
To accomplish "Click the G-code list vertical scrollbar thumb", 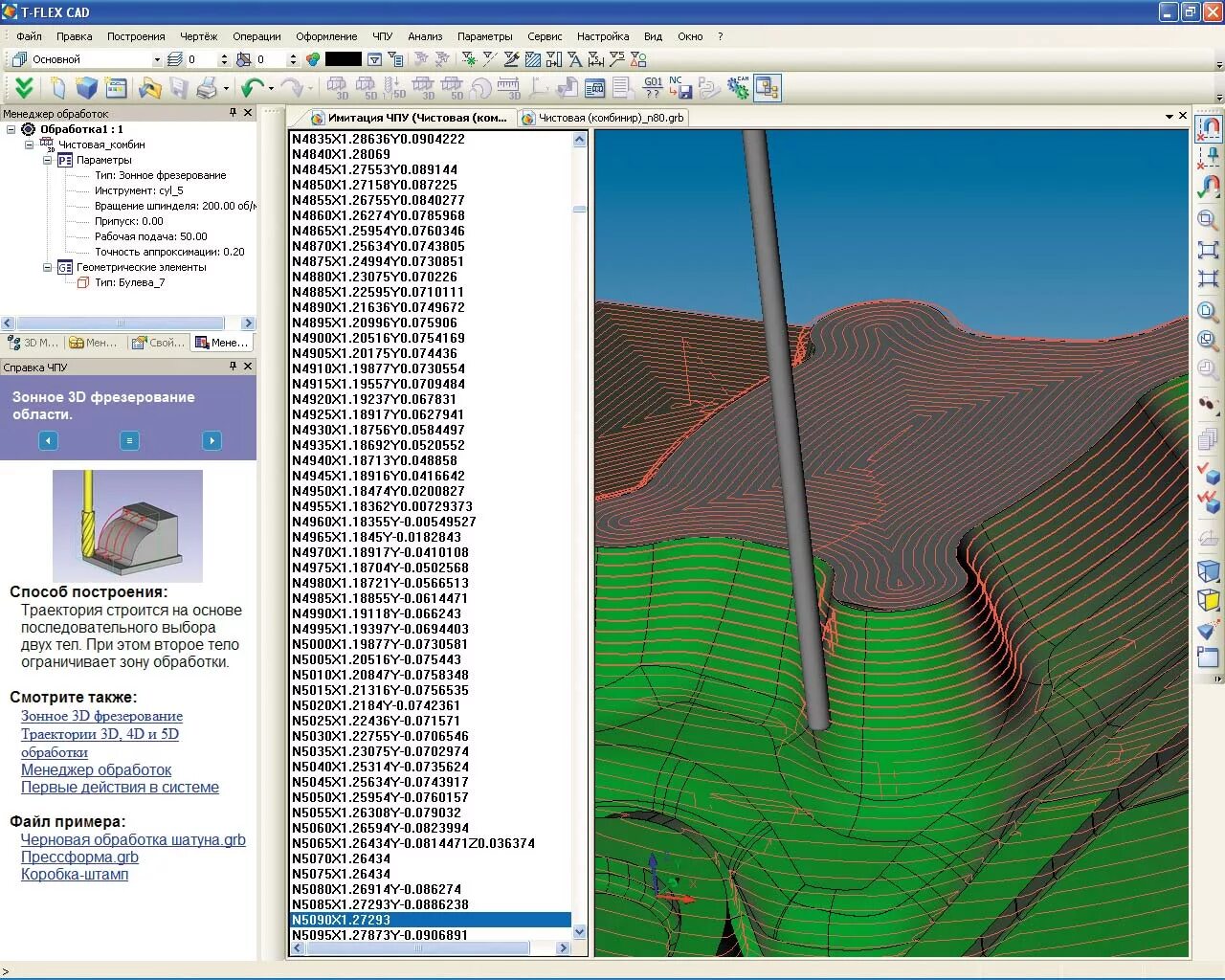I will click(579, 209).
